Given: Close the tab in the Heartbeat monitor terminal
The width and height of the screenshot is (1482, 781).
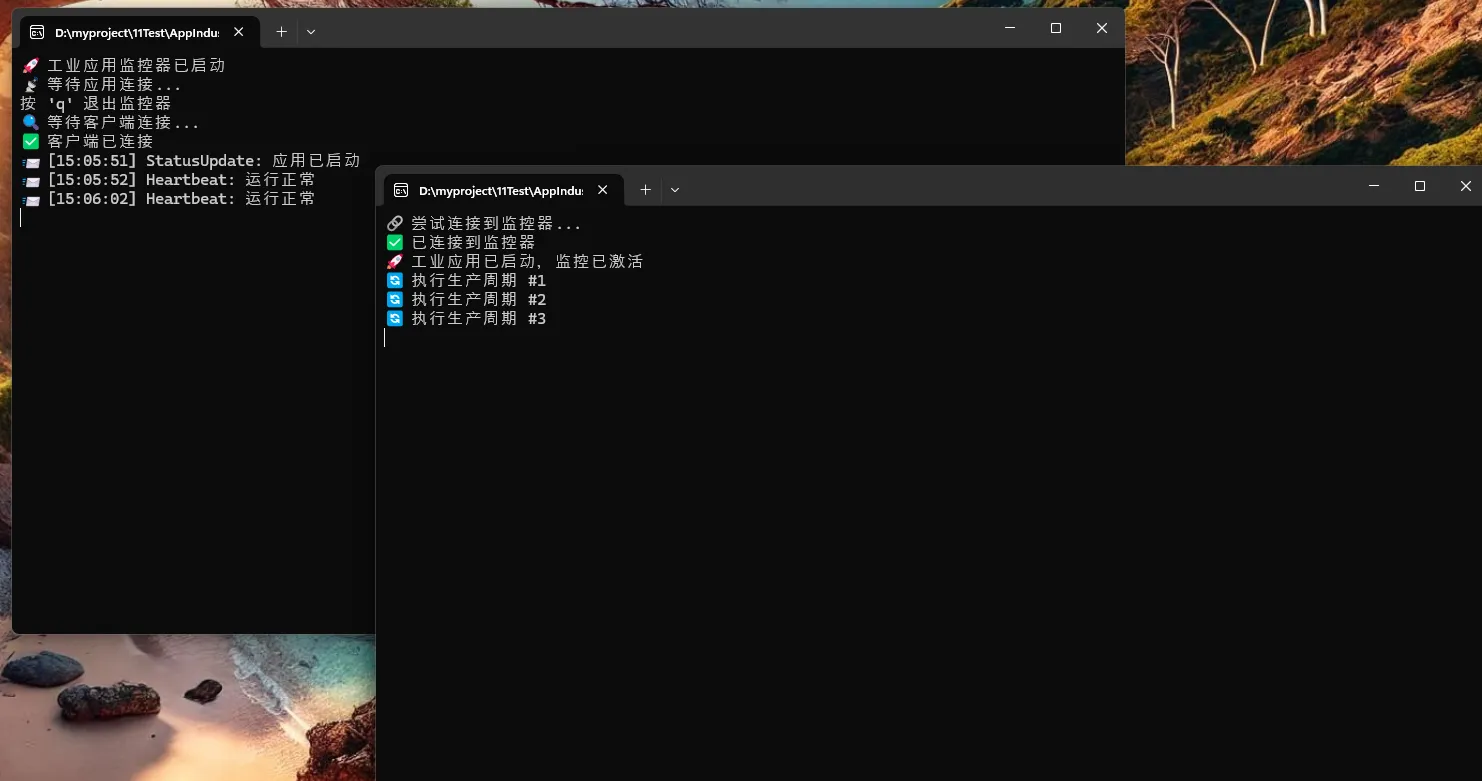Looking at the screenshot, I should click(x=238, y=32).
